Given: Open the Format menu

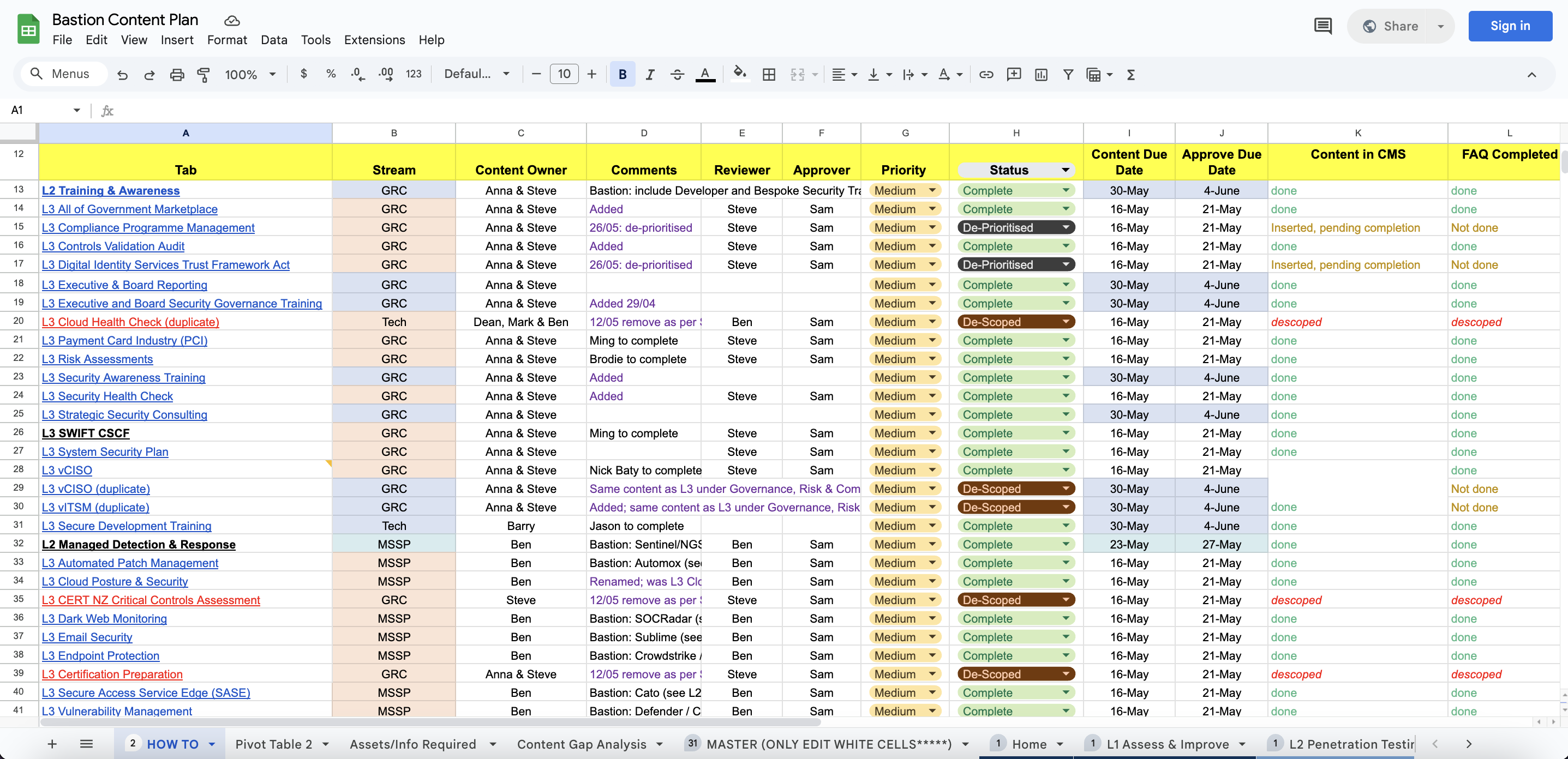Looking at the screenshot, I should point(227,40).
